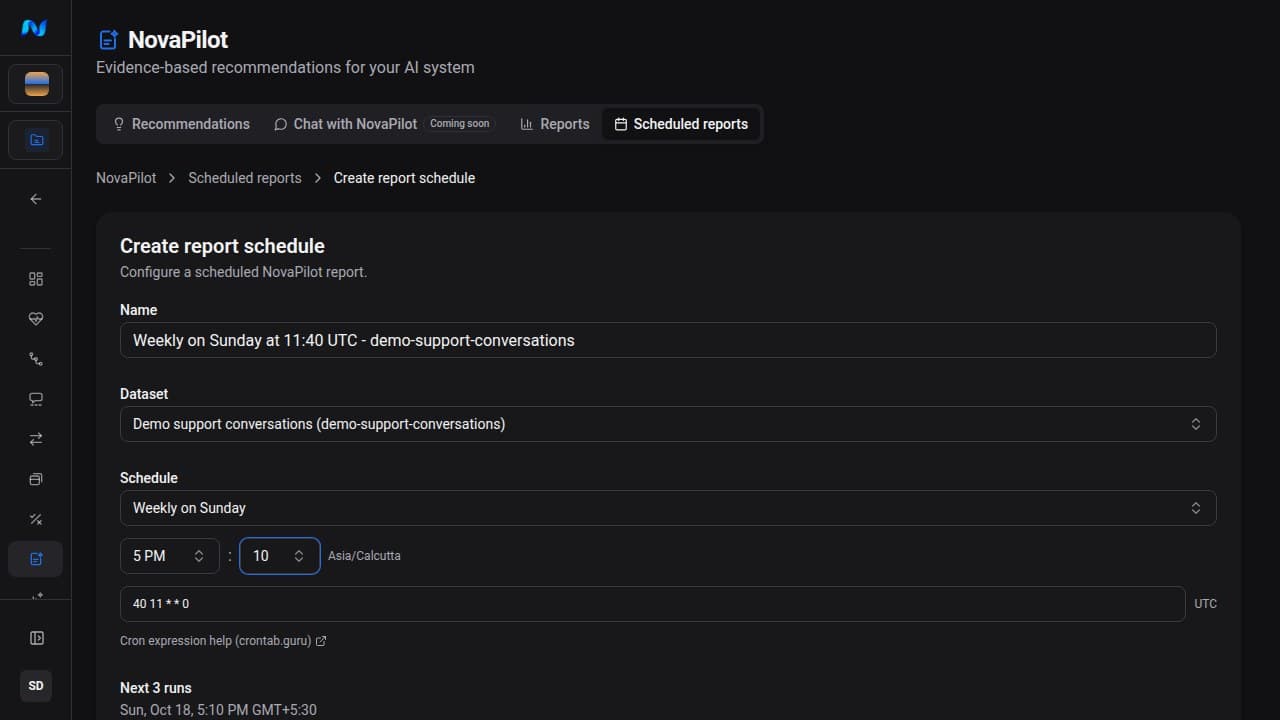
Task: Click the cron expression field '40 11 * * 0'
Action: [x=653, y=604]
